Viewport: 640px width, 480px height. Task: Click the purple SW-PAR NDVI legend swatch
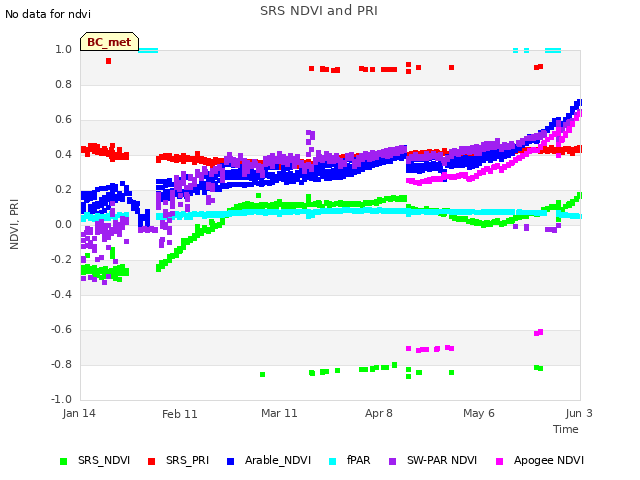point(392,461)
